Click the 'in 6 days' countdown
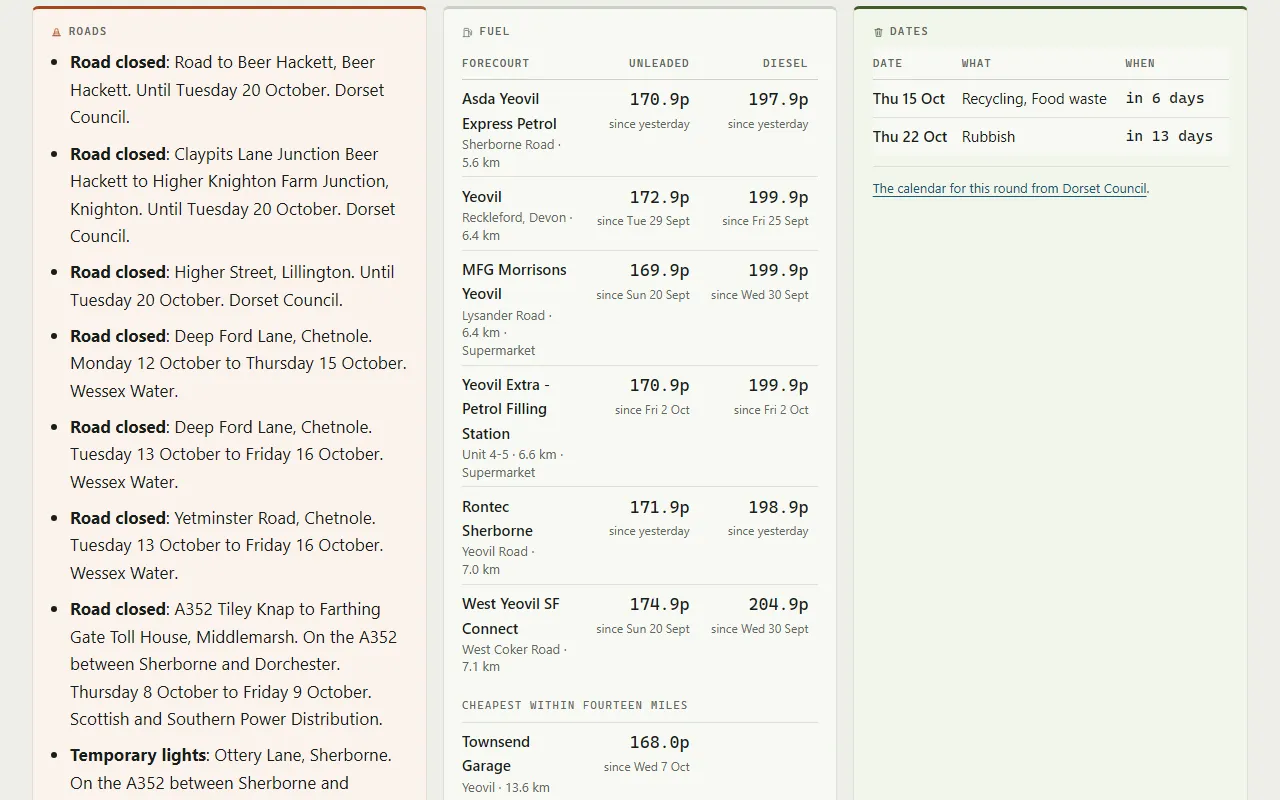Image resolution: width=1280 pixels, height=800 pixels. 1165,98
